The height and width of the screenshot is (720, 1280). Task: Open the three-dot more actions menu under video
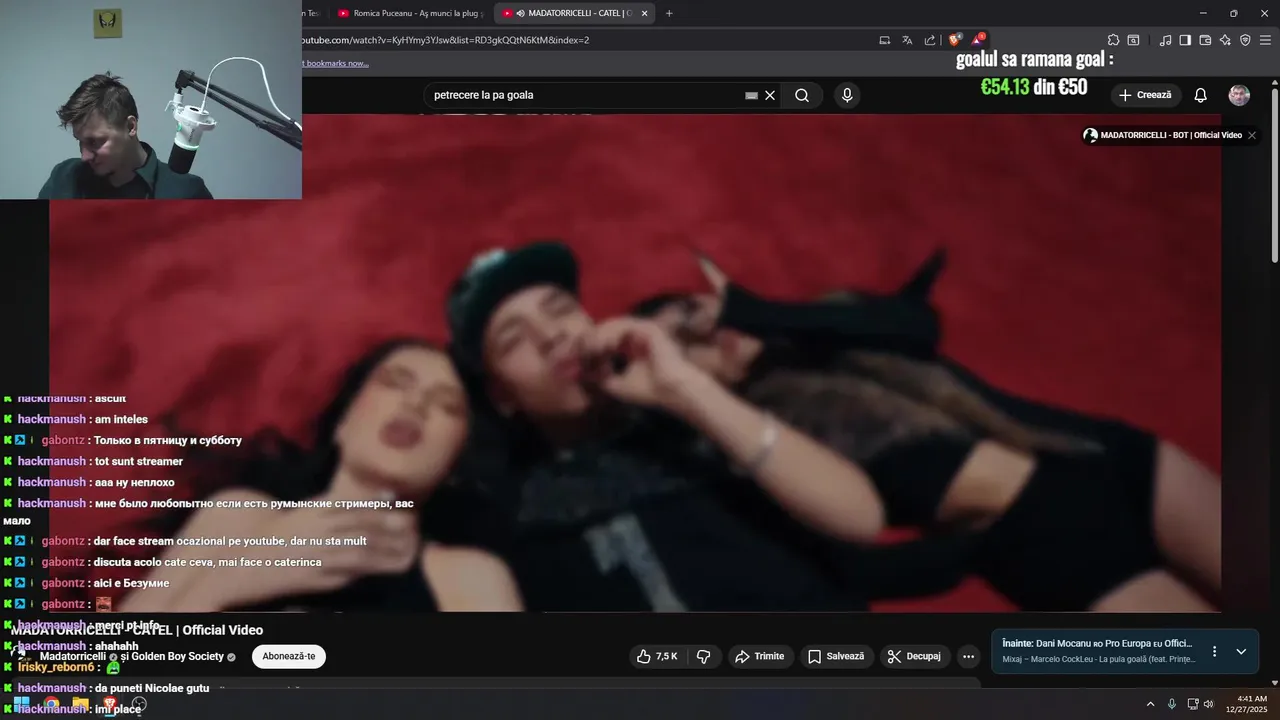pos(968,656)
